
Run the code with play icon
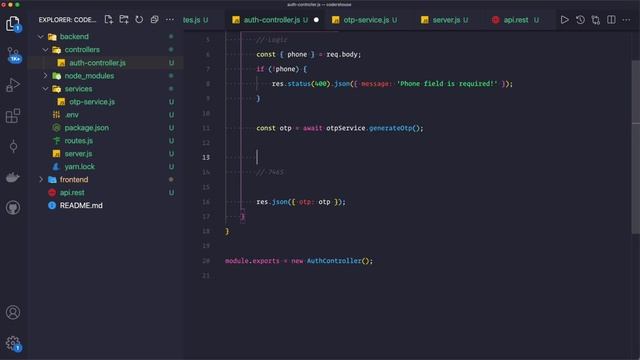(564, 20)
